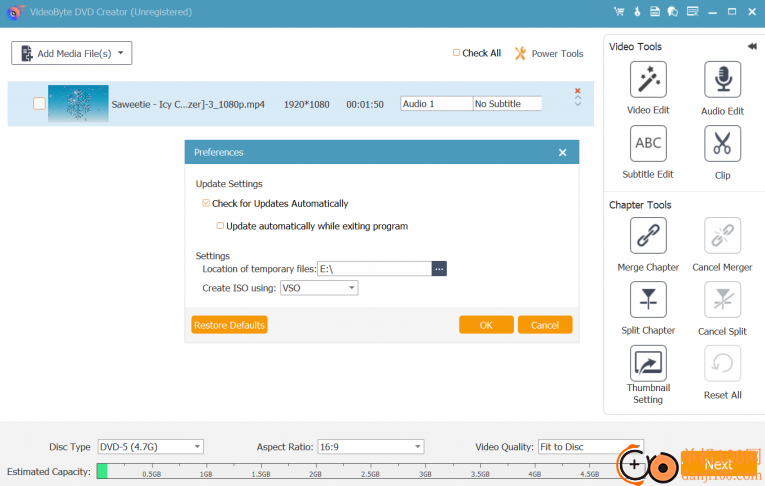Click the file name Saweetie - Icy C...zer]-3_1080p.mp4

point(188,104)
